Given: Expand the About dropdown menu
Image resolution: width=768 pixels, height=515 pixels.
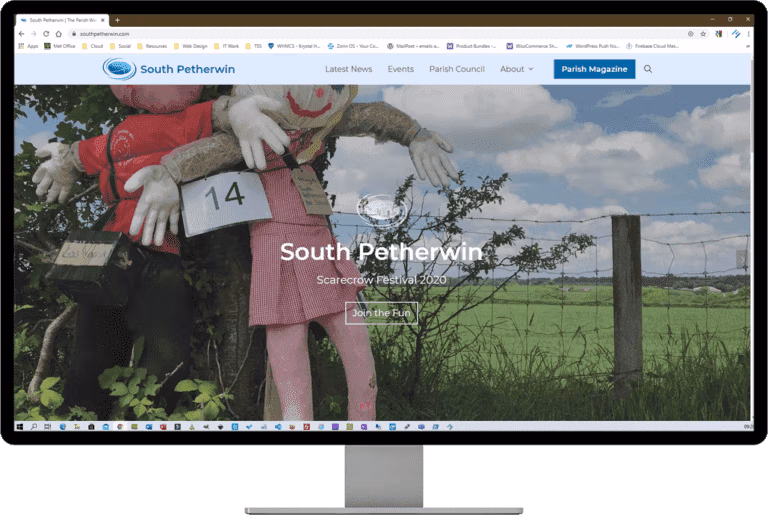Looking at the screenshot, I should (x=517, y=69).
